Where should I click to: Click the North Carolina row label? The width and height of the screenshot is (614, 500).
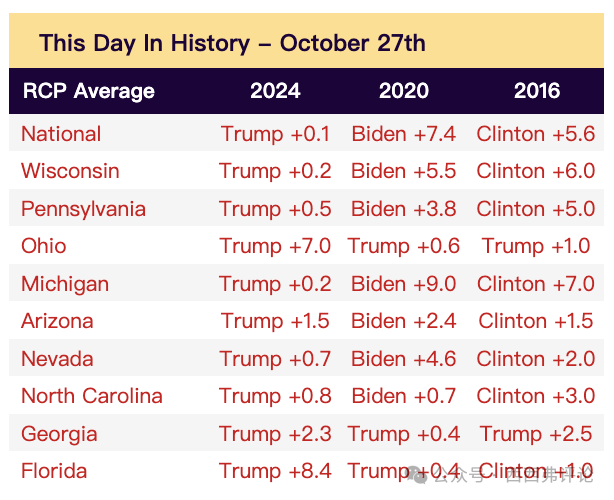92,396
